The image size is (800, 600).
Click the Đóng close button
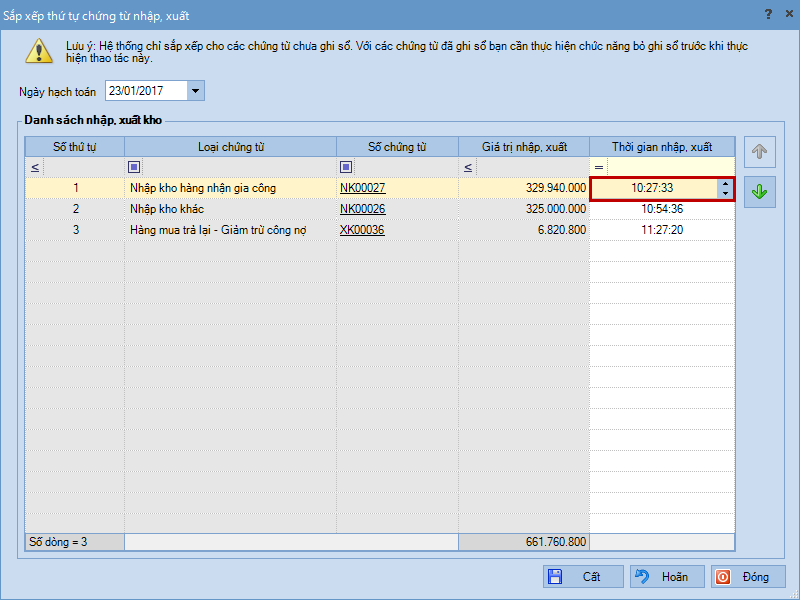tap(747, 577)
